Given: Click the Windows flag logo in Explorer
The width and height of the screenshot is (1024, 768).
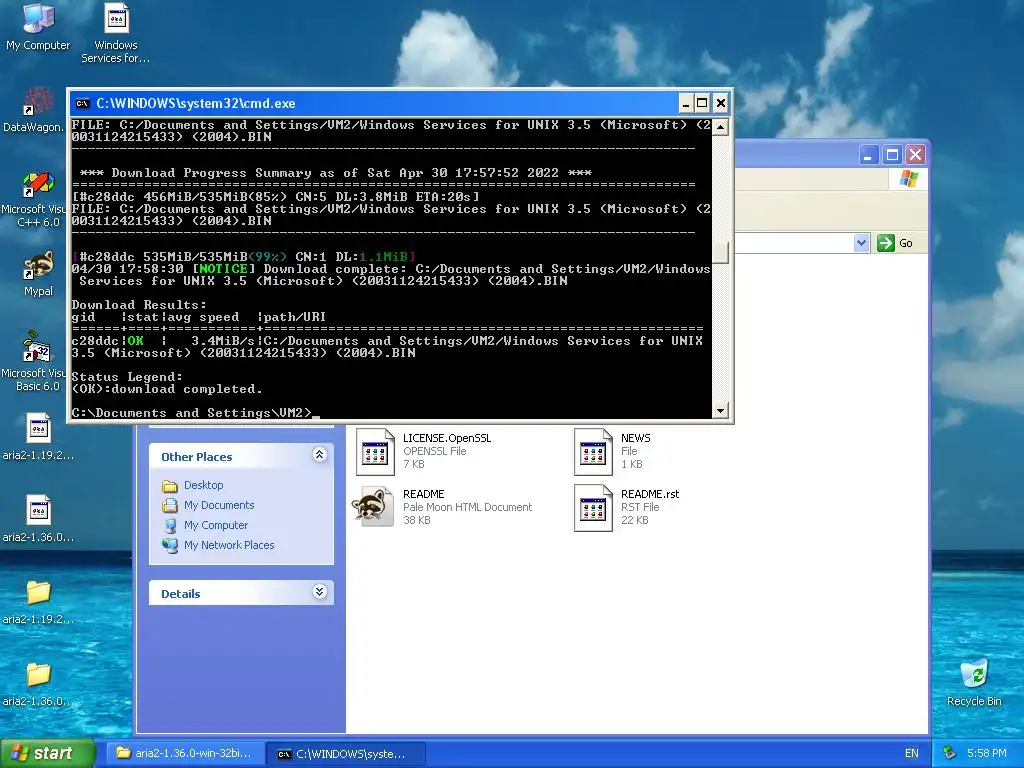Looking at the screenshot, I should pos(908,179).
